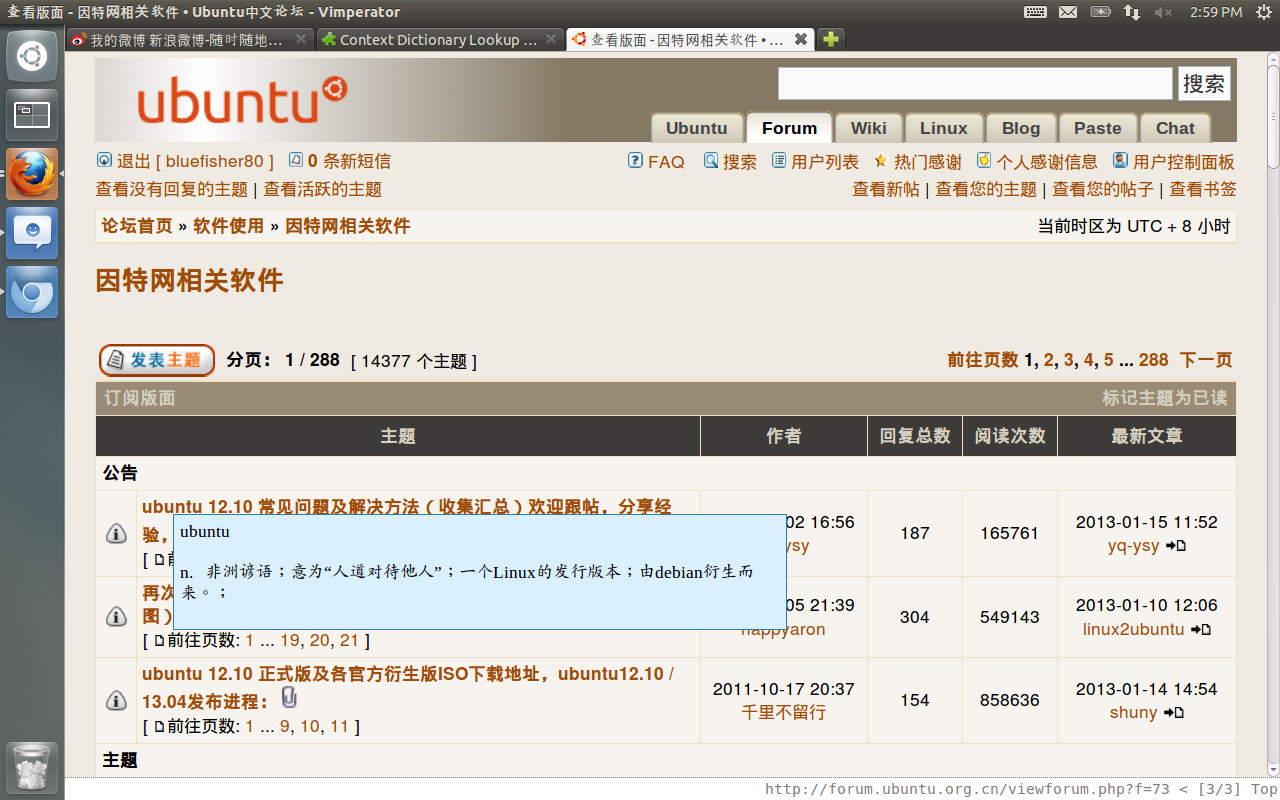Open the Linux navigation tab

click(x=944, y=128)
